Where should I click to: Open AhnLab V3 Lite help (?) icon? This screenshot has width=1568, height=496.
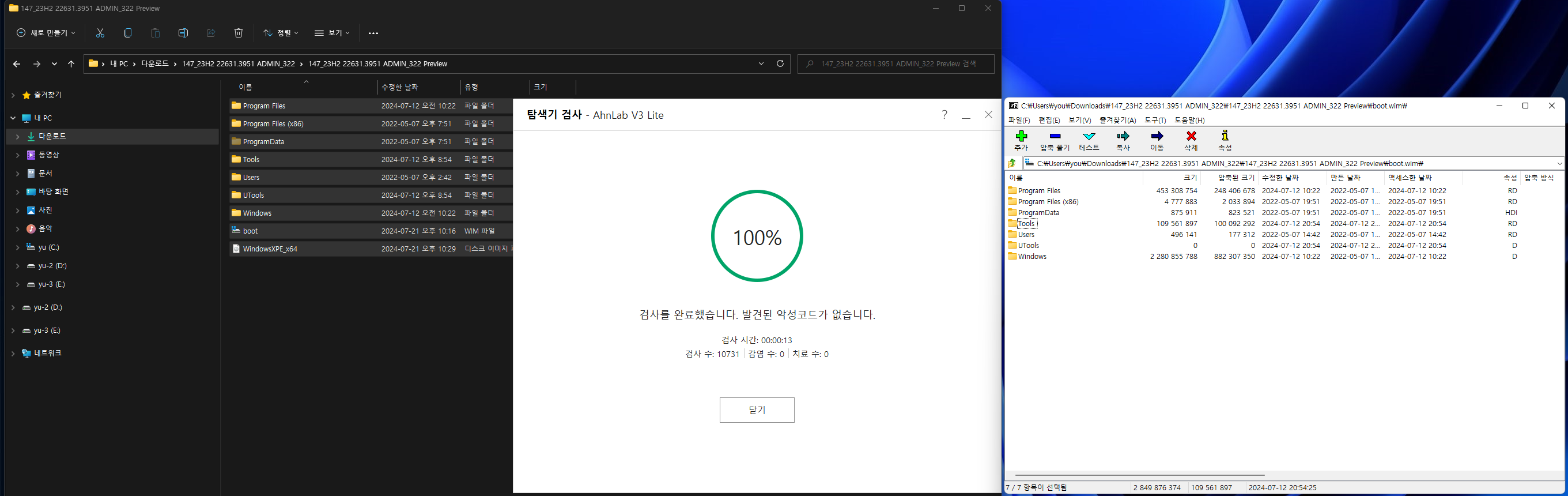(x=944, y=115)
